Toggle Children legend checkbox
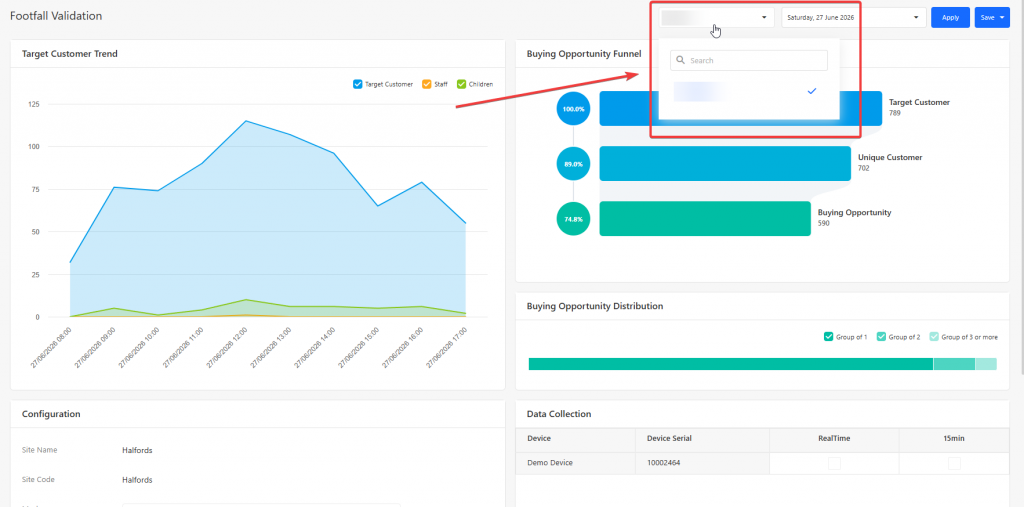 point(461,84)
